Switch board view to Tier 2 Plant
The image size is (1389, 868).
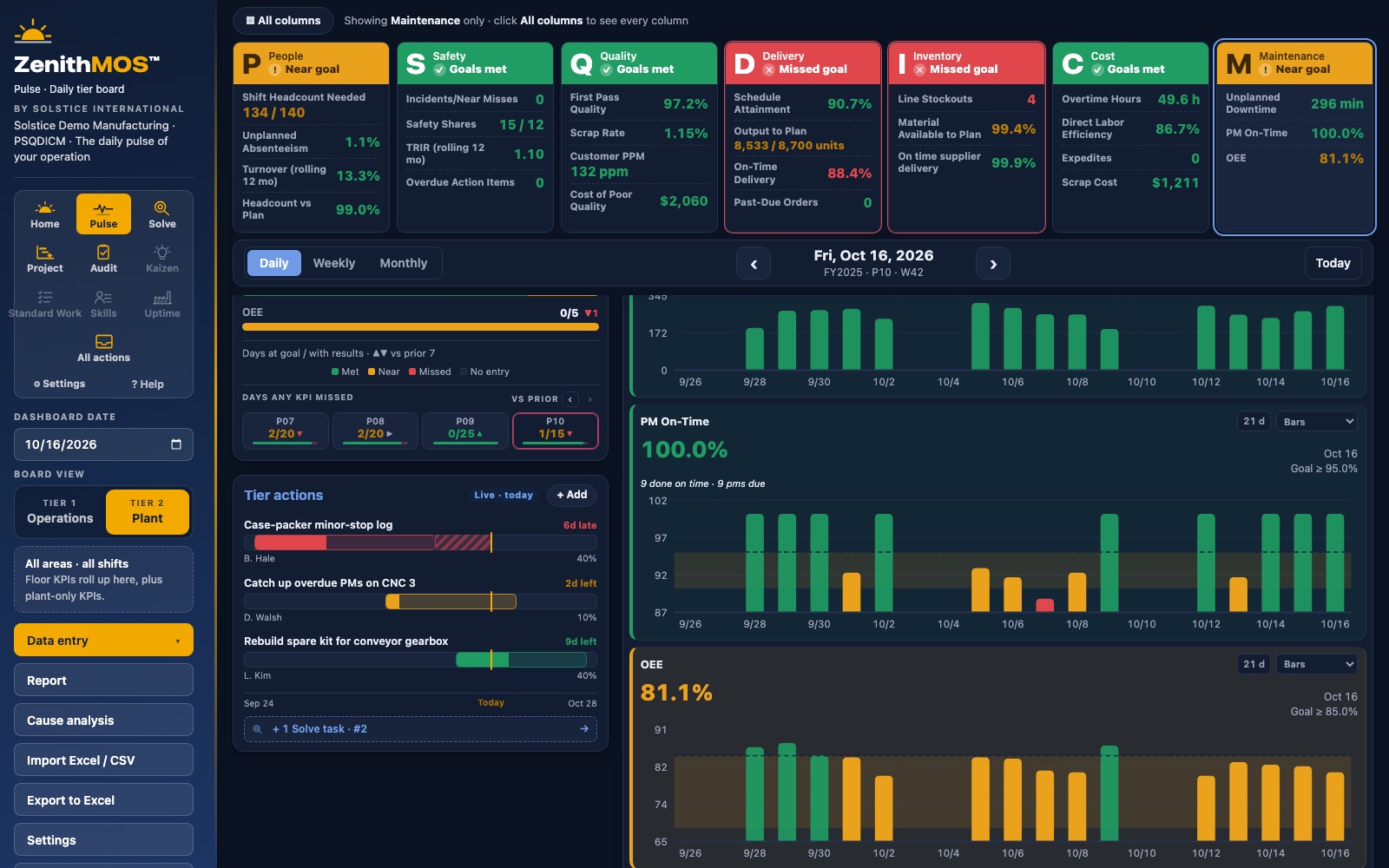tap(148, 511)
